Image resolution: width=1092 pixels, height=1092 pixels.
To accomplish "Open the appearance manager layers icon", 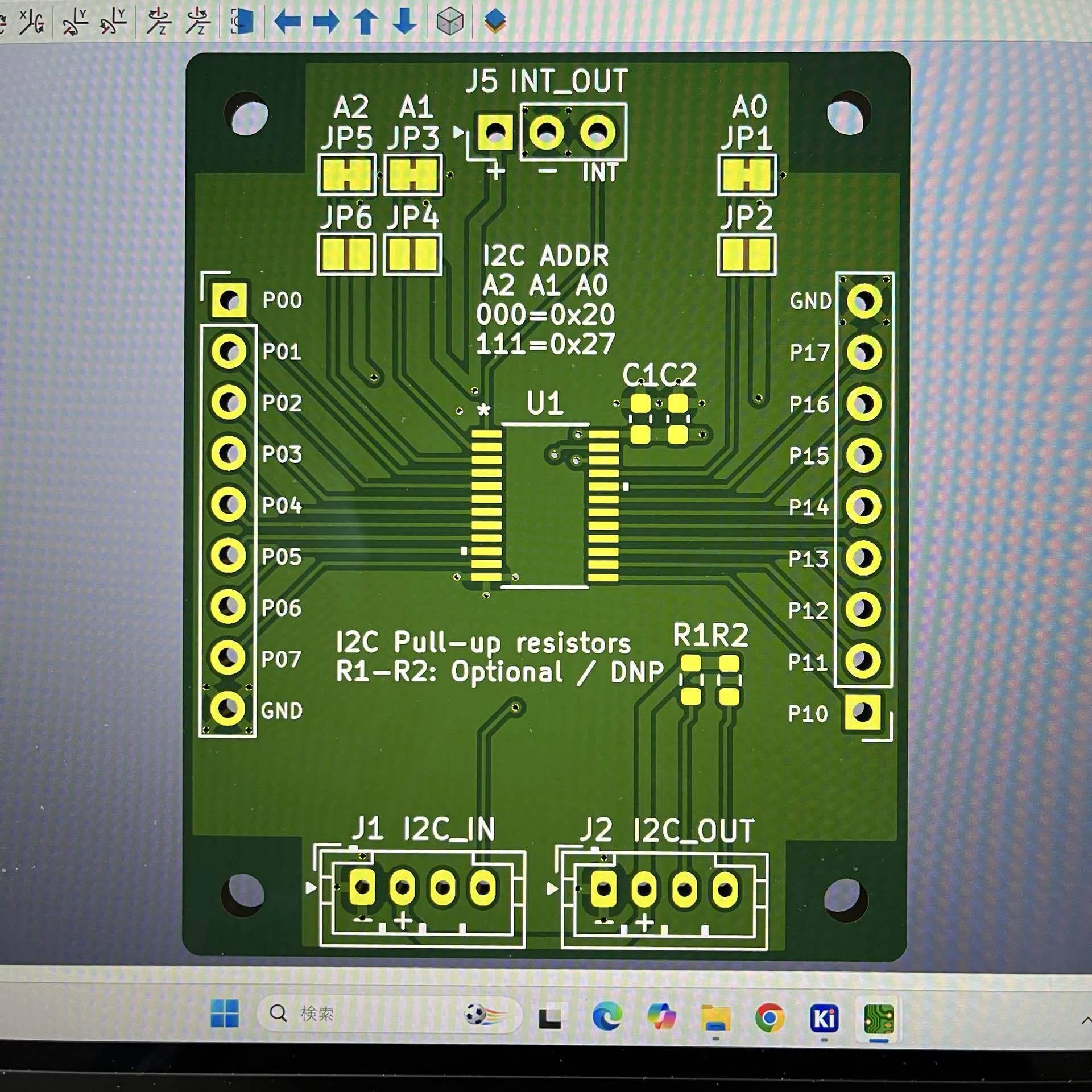I will click(x=495, y=21).
